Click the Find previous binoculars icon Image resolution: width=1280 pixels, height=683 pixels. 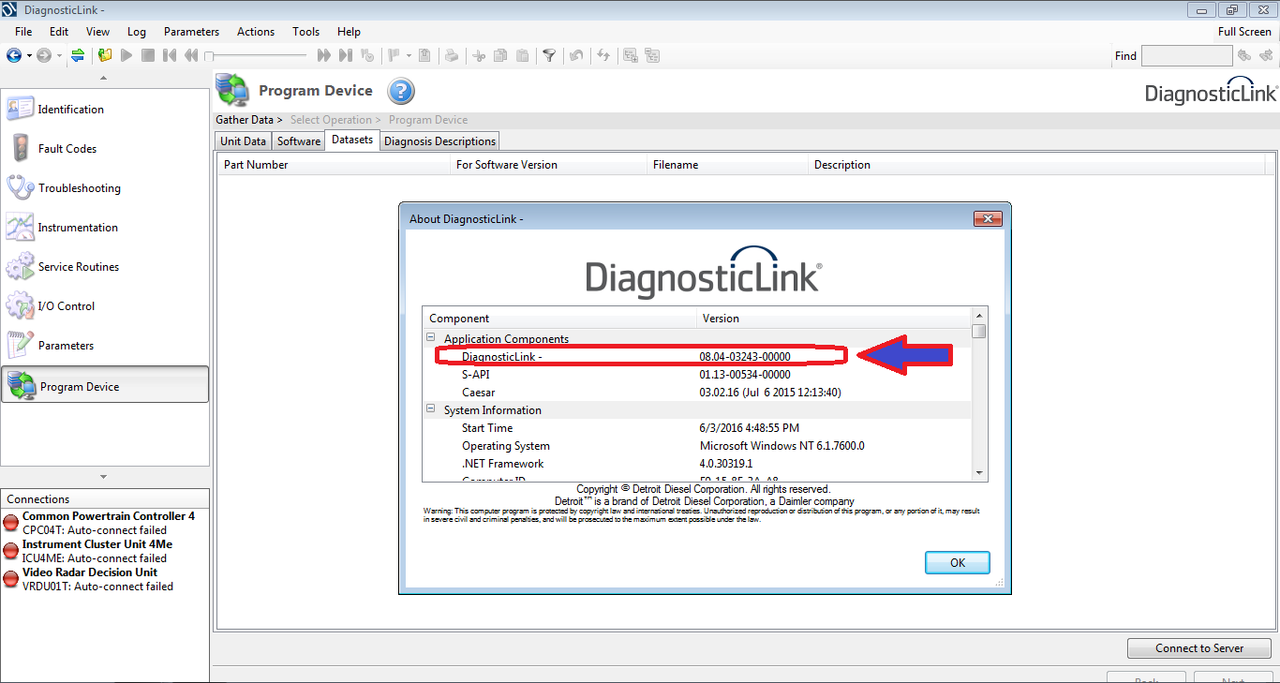tap(1245, 56)
